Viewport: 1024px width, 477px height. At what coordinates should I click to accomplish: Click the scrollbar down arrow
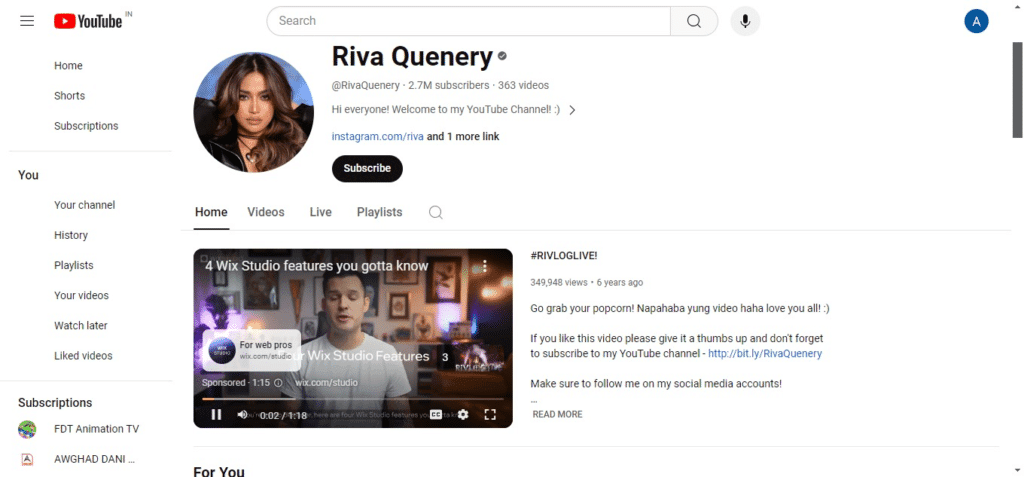tap(1017, 470)
